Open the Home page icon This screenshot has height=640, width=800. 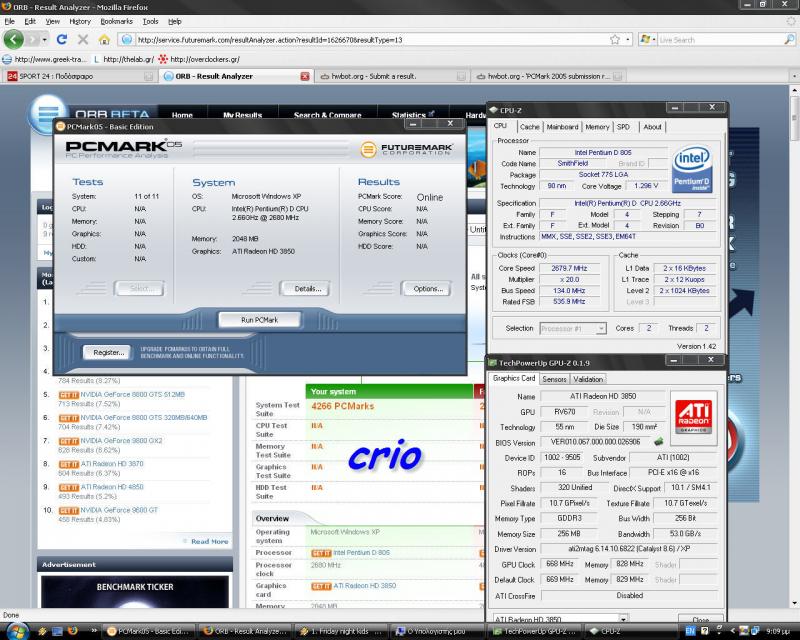pos(104,39)
